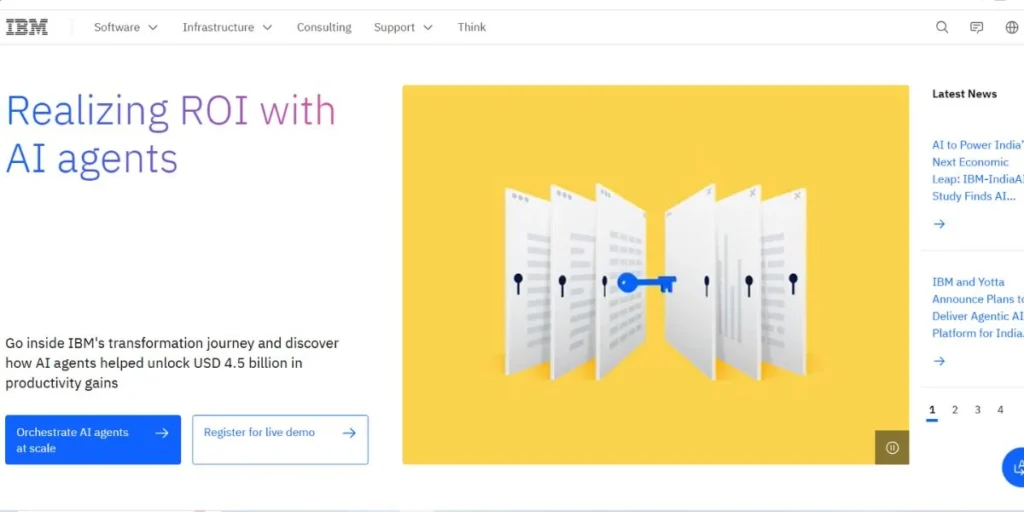Viewport: 1024px width, 512px height.
Task: Go to Consulting page
Action: pyautogui.click(x=324, y=27)
